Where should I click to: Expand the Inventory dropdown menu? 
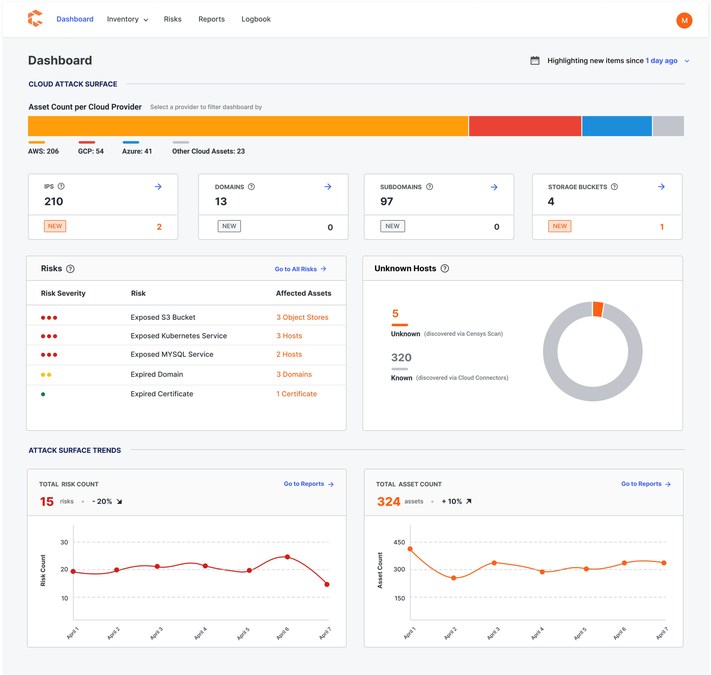[x=127, y=19]
